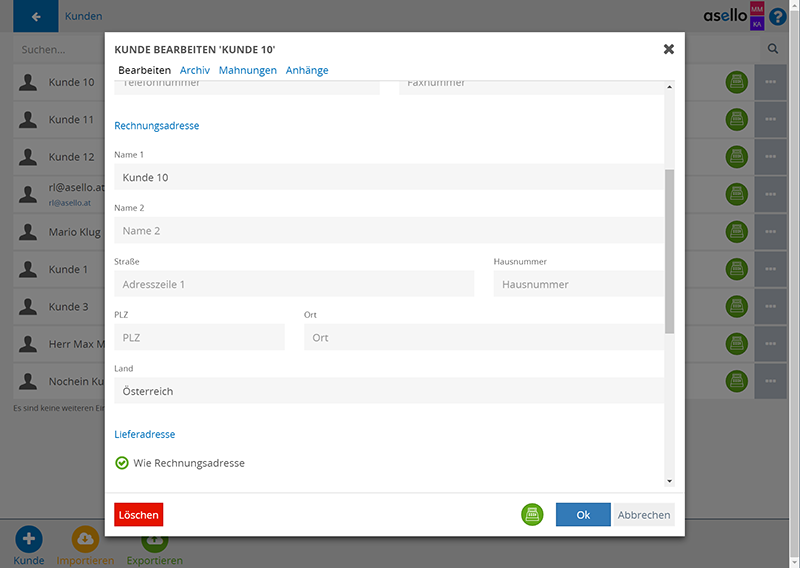Click the cash register icon for Kunde 10 row
Screen dimensions: 800x568
pyautogui.click(x=737, y=83)
